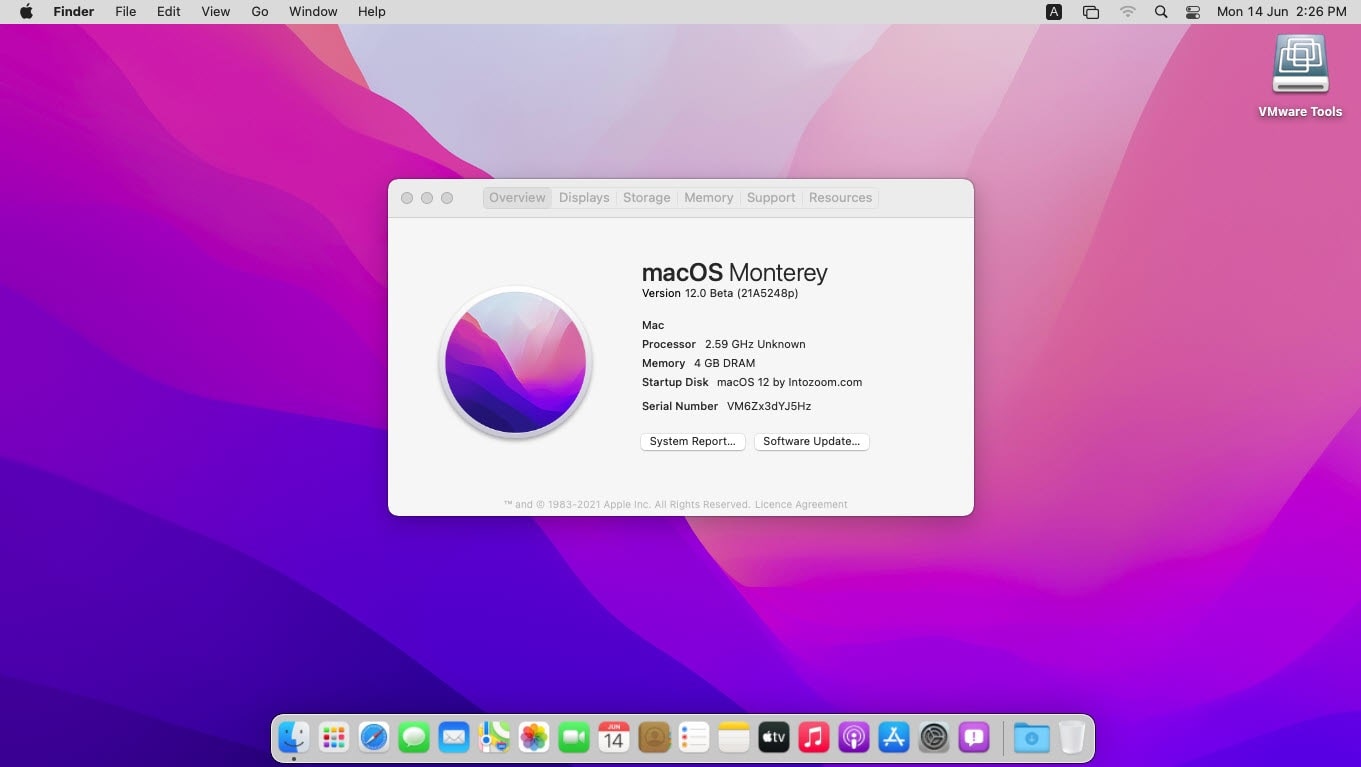Launch Apple TV from the Dock
Image resolution: width=1361 pixels, height=767 pixels.
[x=774, y=738]
